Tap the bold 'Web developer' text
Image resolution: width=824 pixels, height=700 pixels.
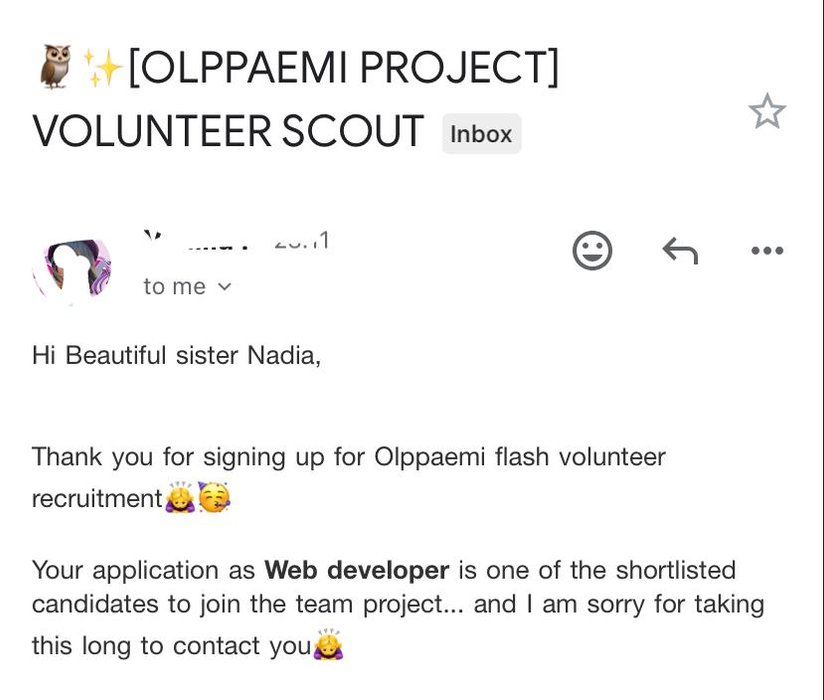click(357, 570)
